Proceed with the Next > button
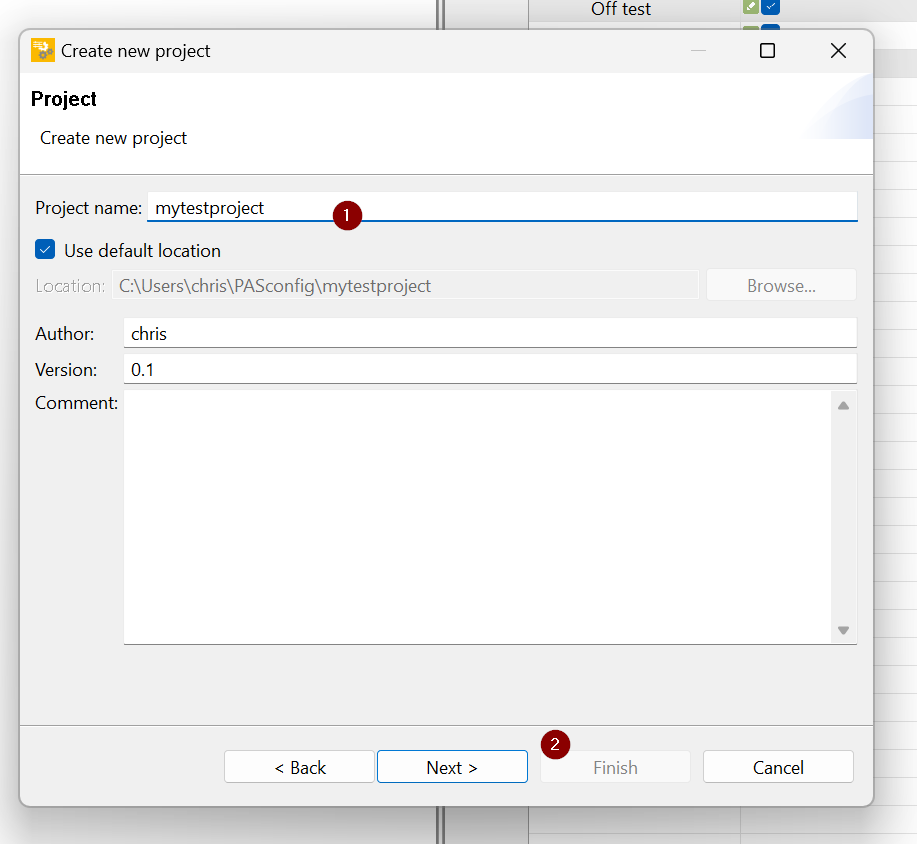Screen dimensions: 917x844 click(452, 767)
